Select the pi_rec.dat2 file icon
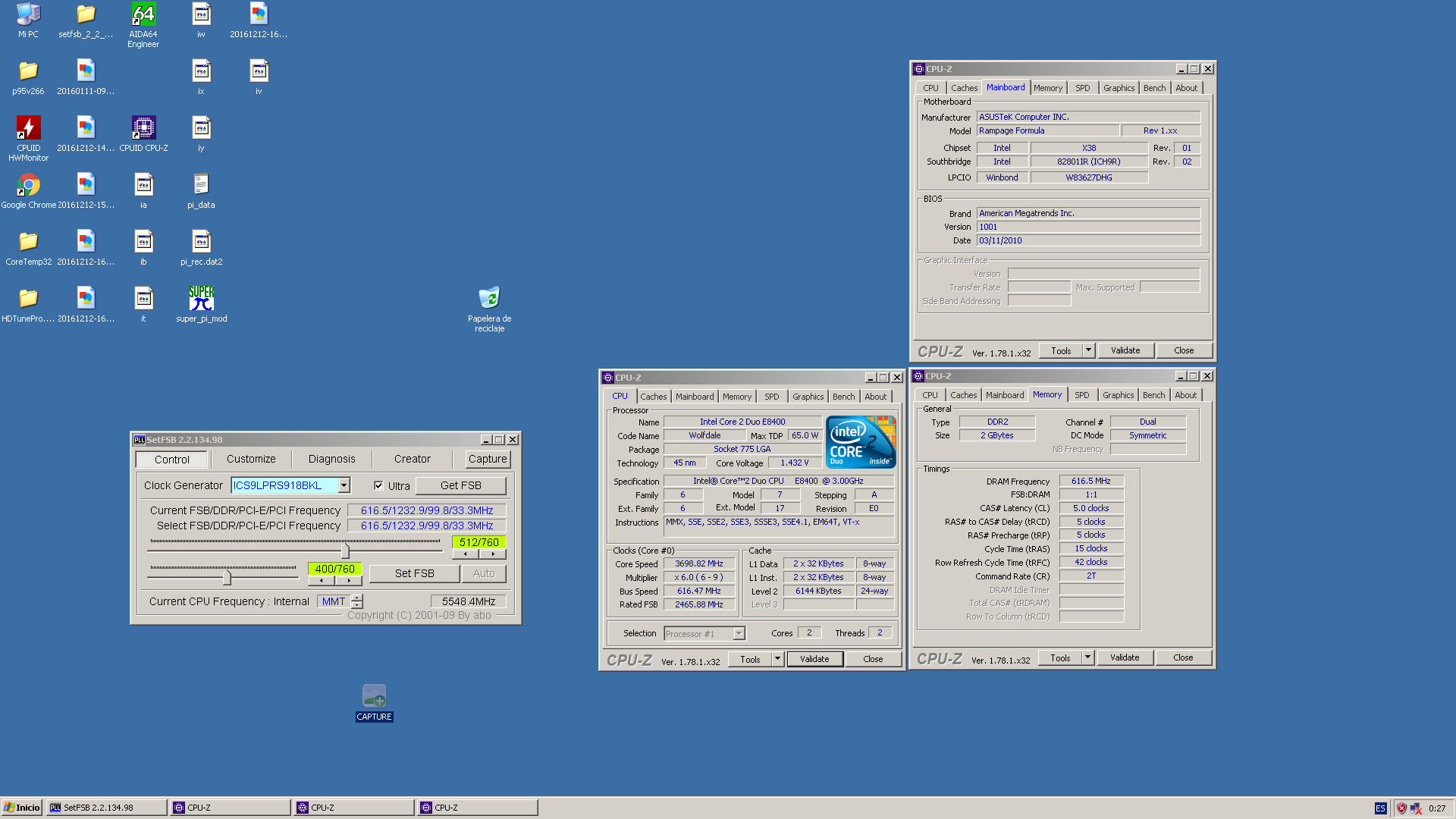 click(201, 248)
